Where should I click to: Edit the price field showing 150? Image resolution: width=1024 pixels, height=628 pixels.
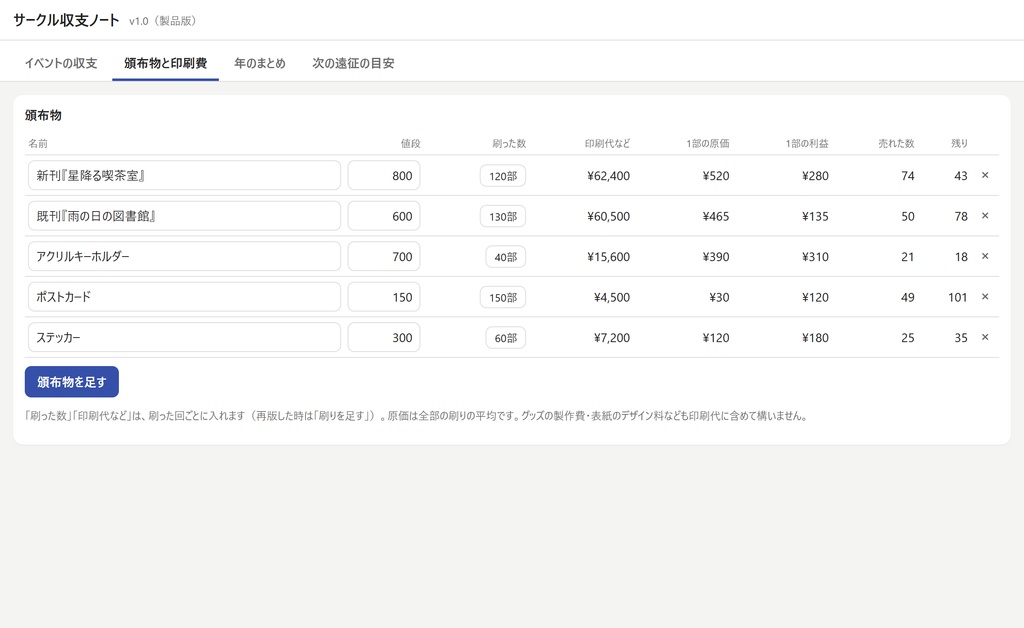384,297
